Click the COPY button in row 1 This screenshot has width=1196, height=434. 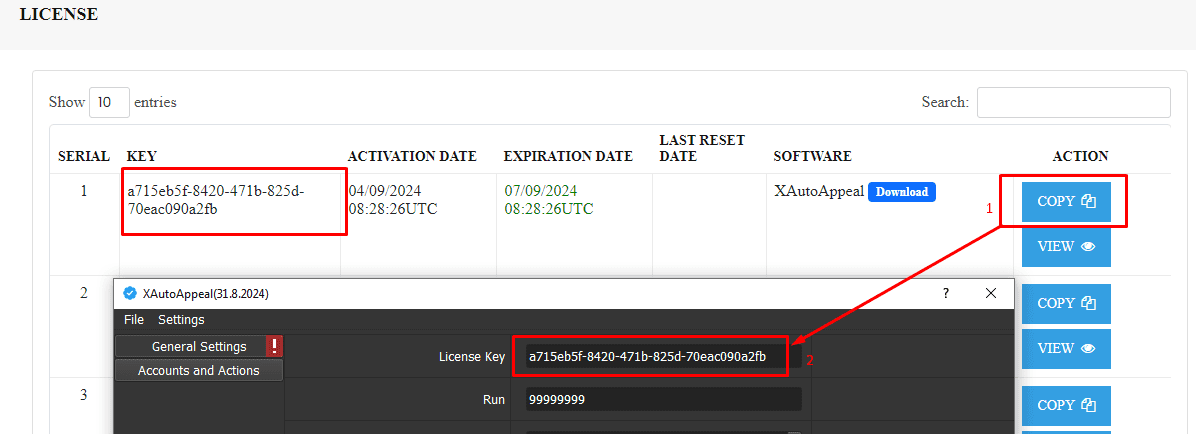coord(1066,201)
